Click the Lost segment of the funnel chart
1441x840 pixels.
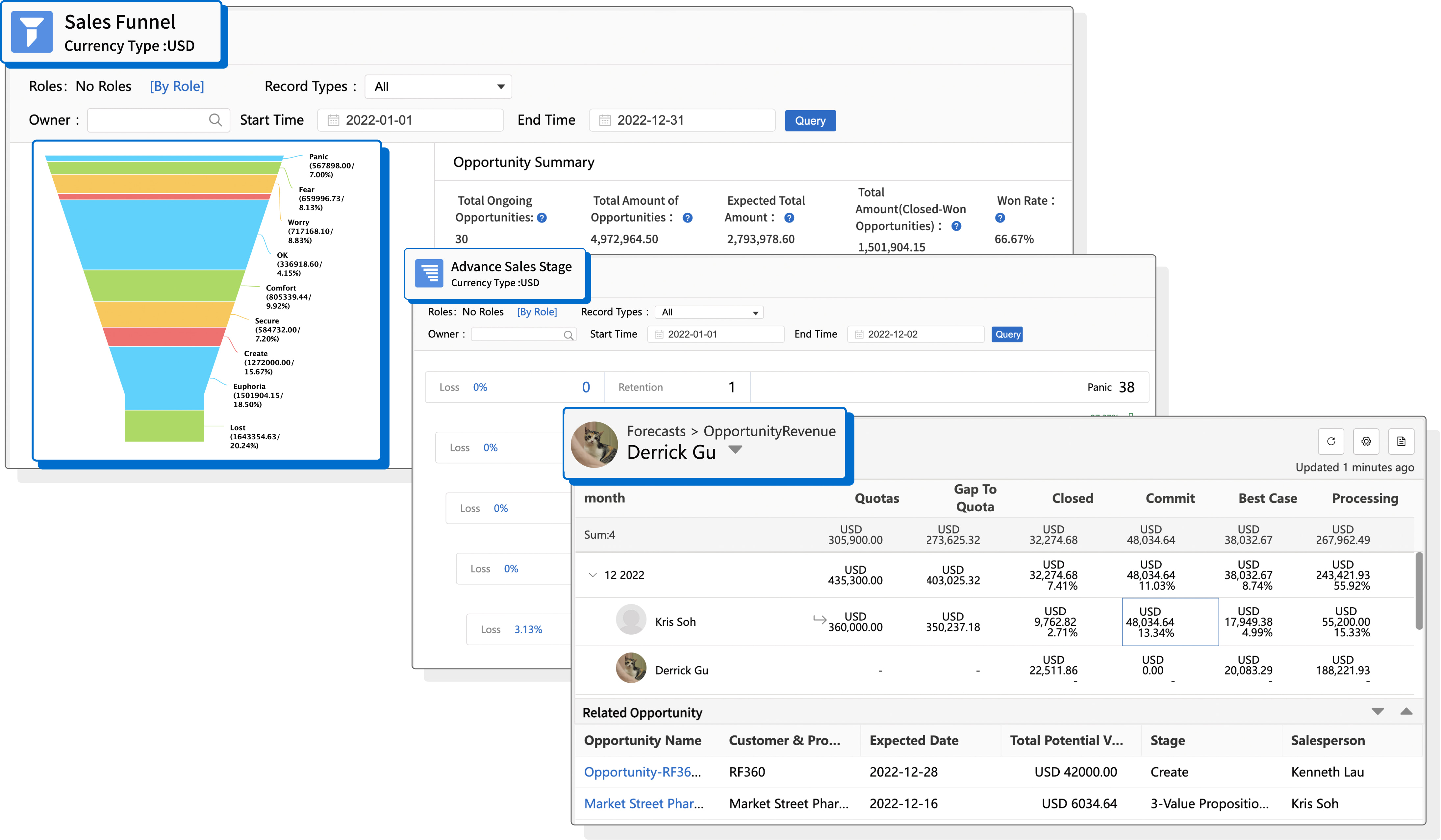pos(164,426)
